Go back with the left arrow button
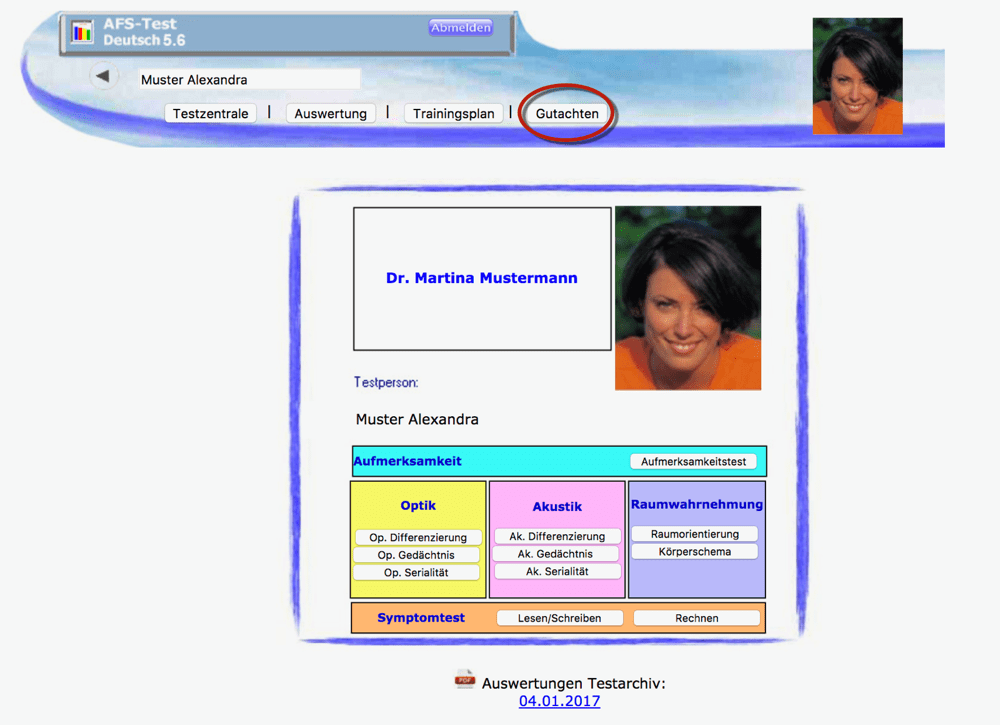 click(103, 77)
